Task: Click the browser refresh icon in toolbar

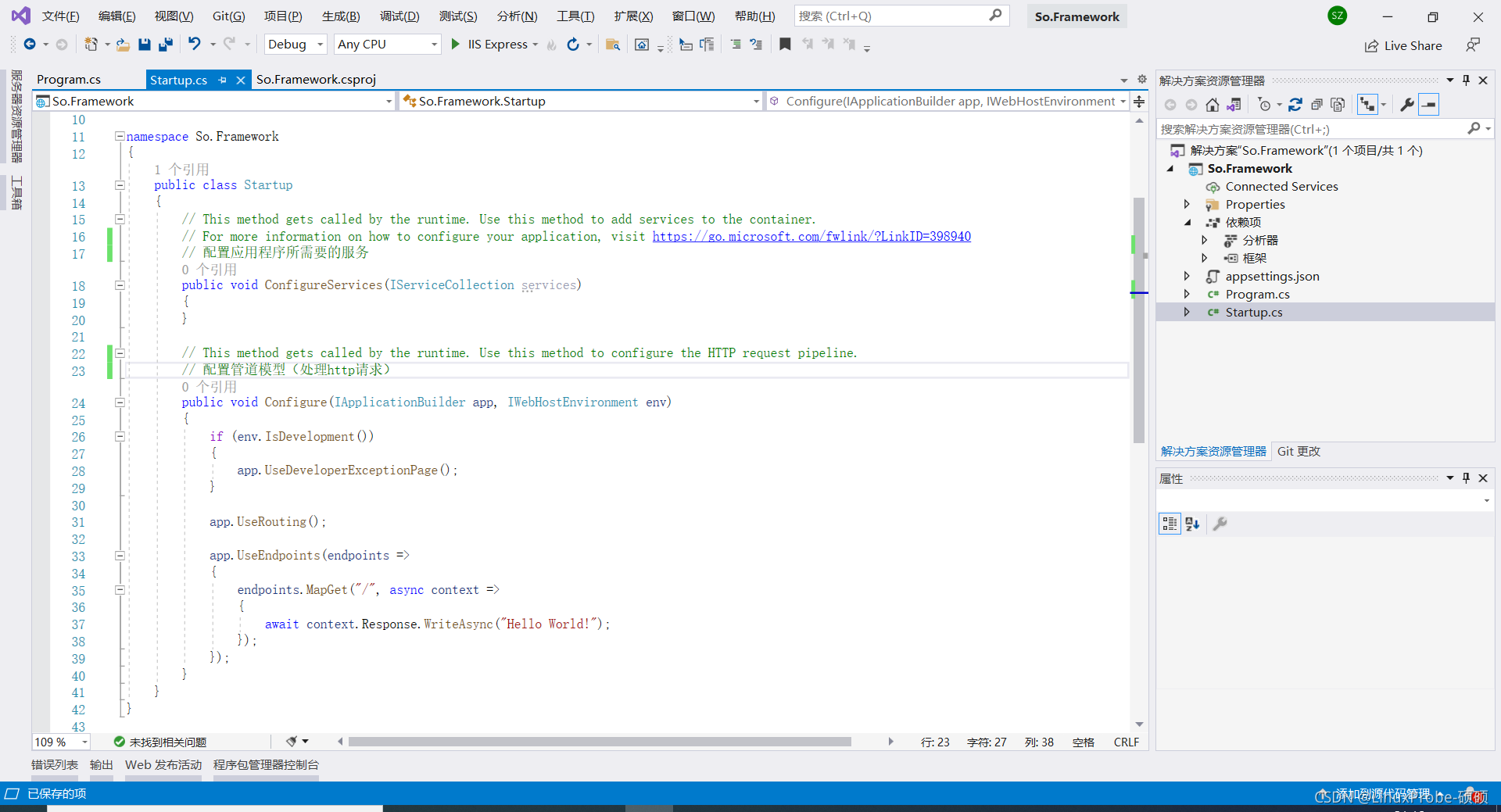Action: click(x=573, y=45)
